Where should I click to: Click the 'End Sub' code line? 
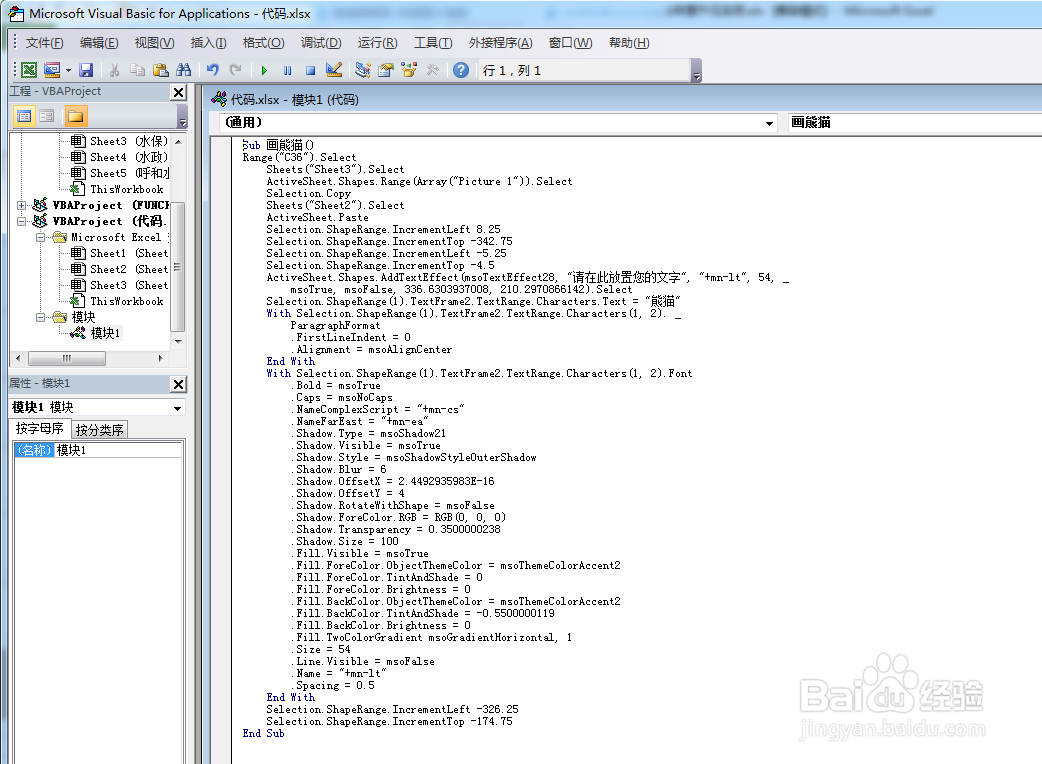click(263, 733)
